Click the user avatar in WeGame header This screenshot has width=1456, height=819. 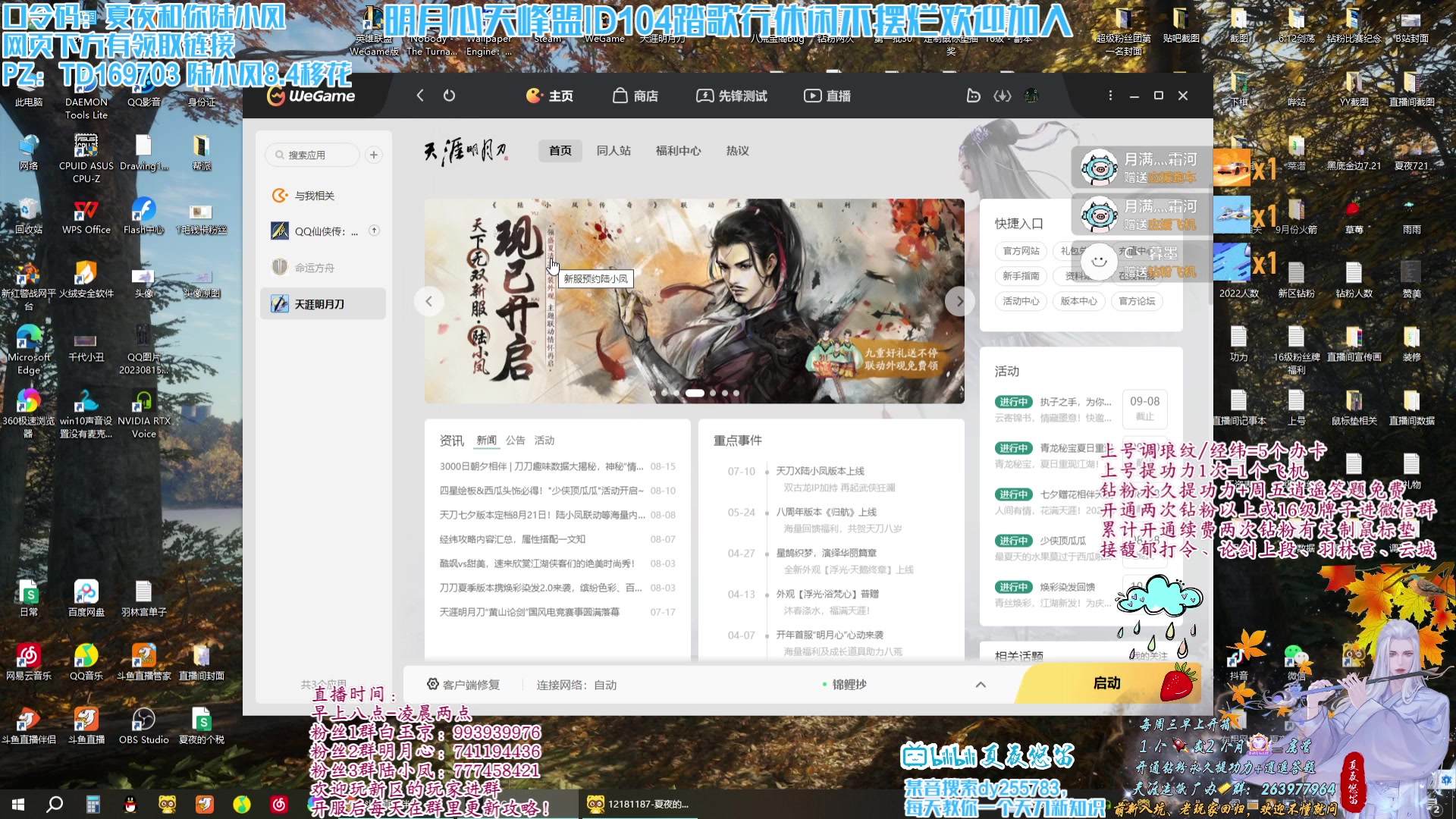[x=1031, y=96]
